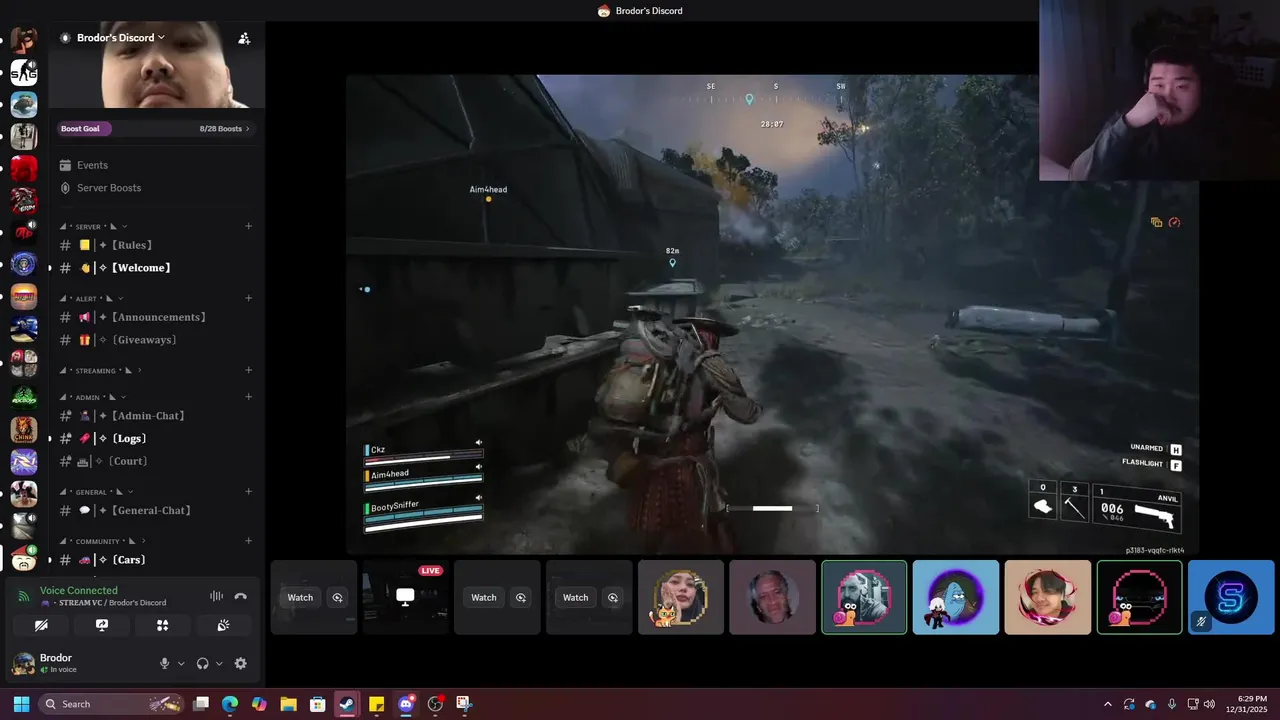This screenshot has height=720, width=1280.
Task: Open the Windows Start menu
Action: point(21,704)
